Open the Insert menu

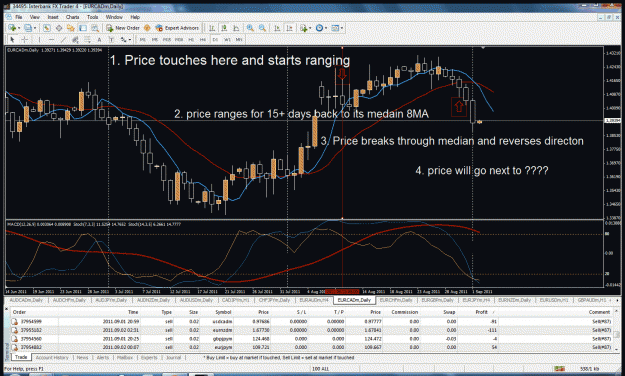(x=53, y=17)
